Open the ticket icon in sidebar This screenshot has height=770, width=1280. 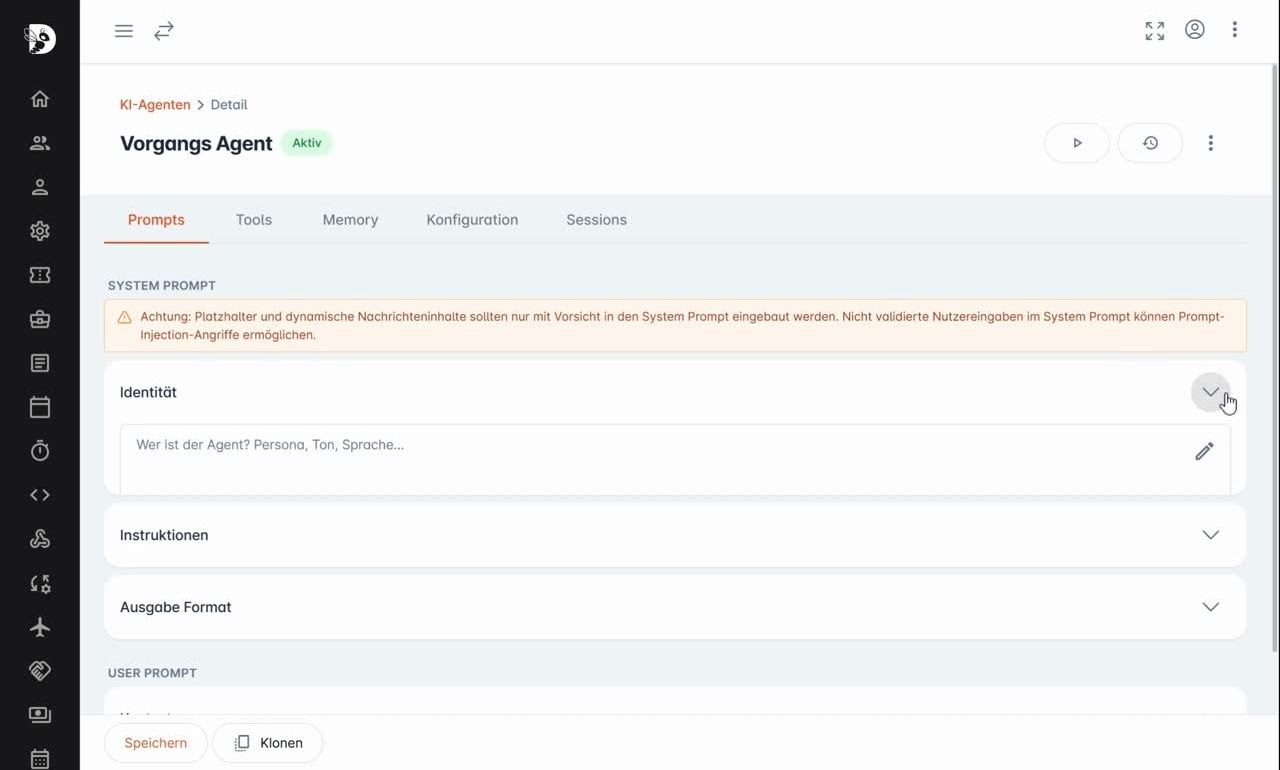[x=40, y=275]
